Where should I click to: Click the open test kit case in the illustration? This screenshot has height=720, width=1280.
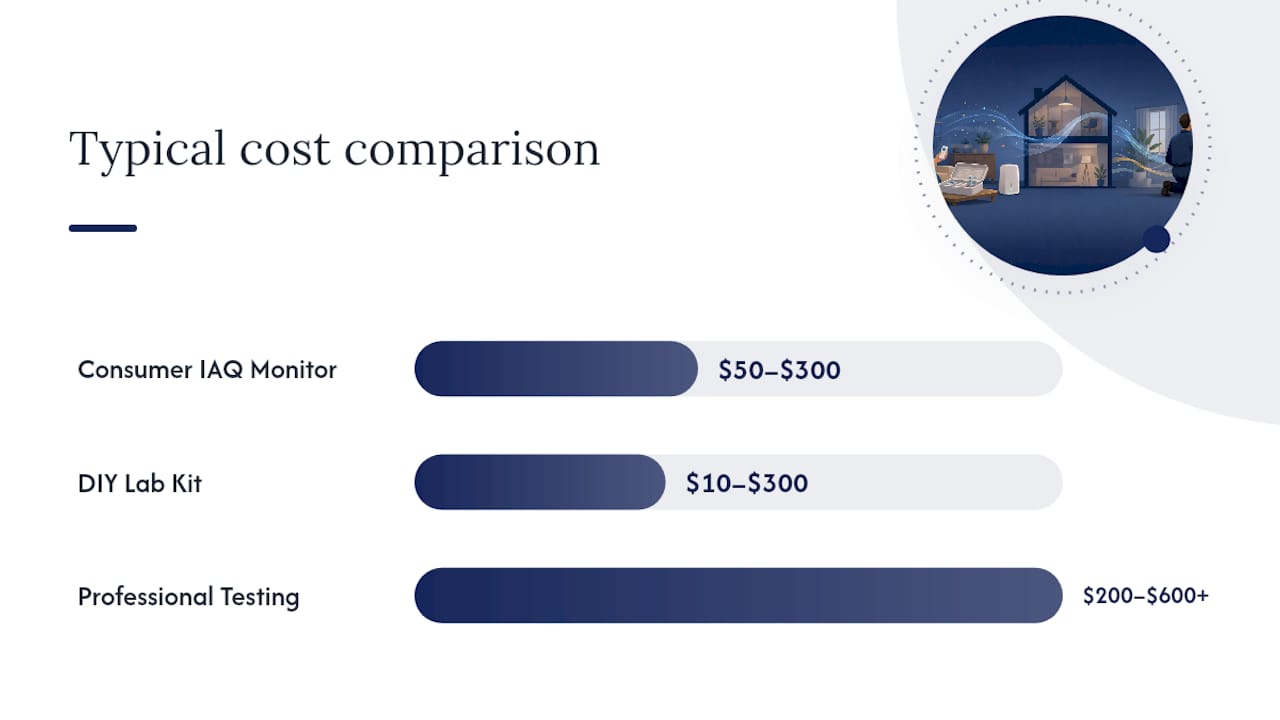point(964,178)
